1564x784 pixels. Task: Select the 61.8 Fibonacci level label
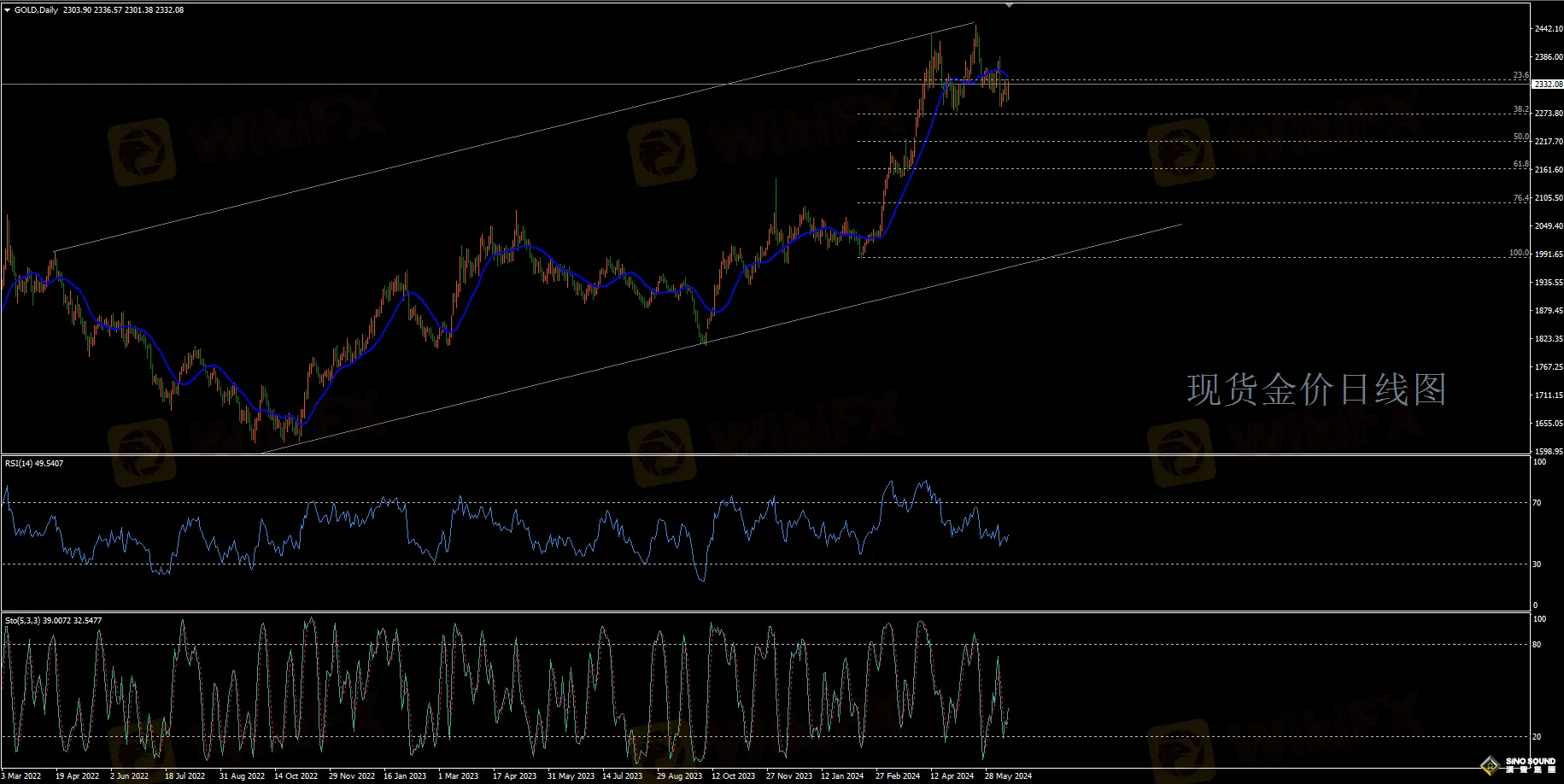pyautogui.click(x=1520, y=164)
